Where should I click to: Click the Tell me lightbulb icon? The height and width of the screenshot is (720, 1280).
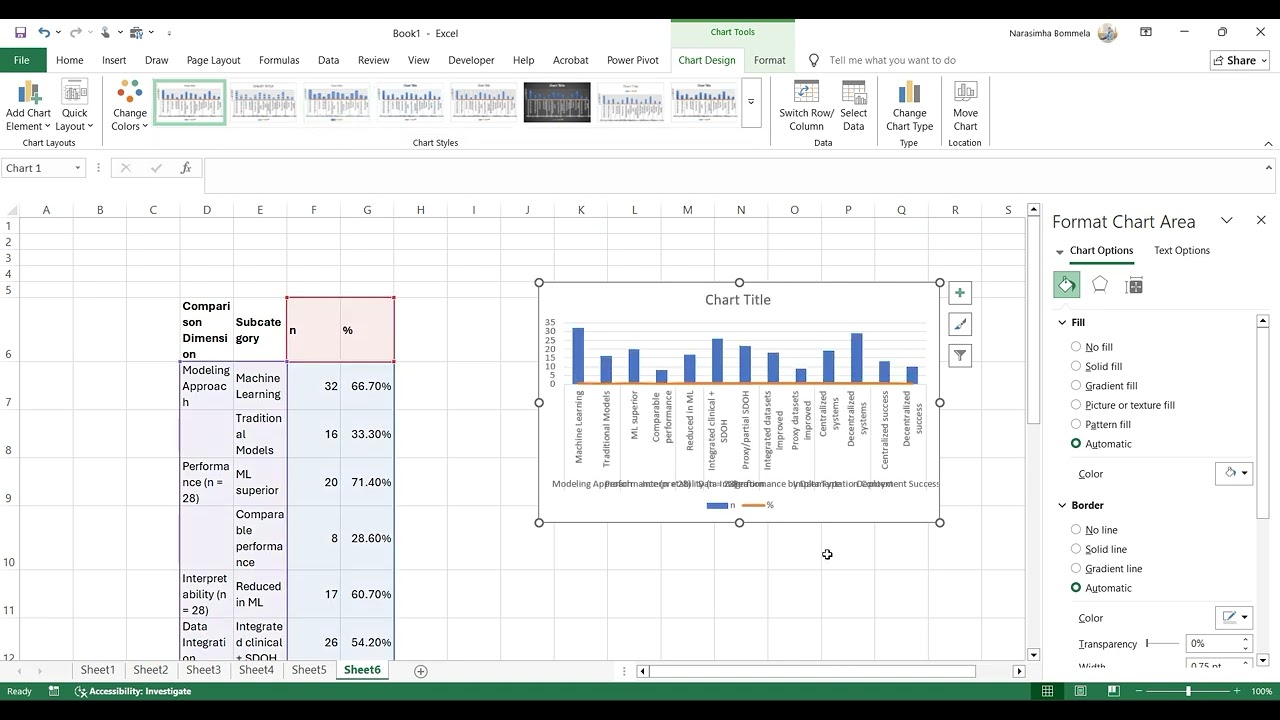[813, 60]
